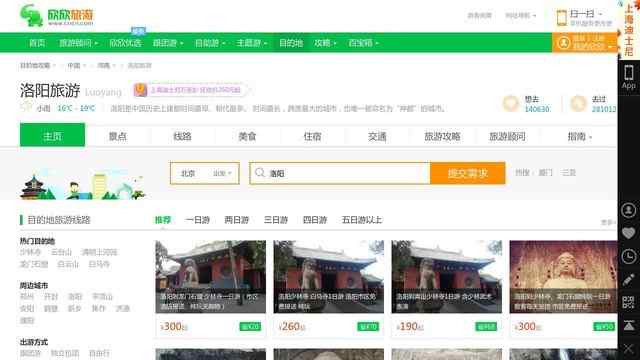640x360 pixels.
Task: Switch to the 住宿 tab
Action: click(x=312, y=136)
